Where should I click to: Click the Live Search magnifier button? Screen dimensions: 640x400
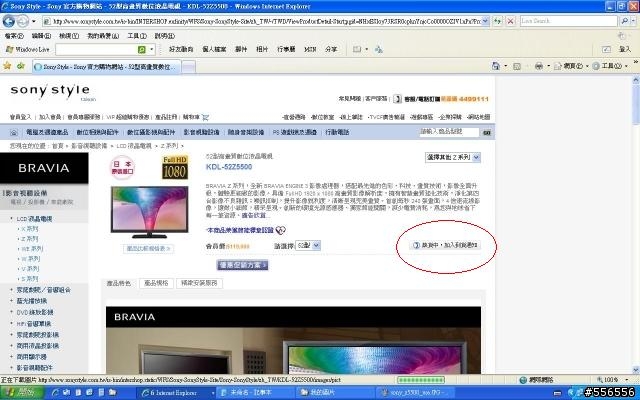point(624,21)
